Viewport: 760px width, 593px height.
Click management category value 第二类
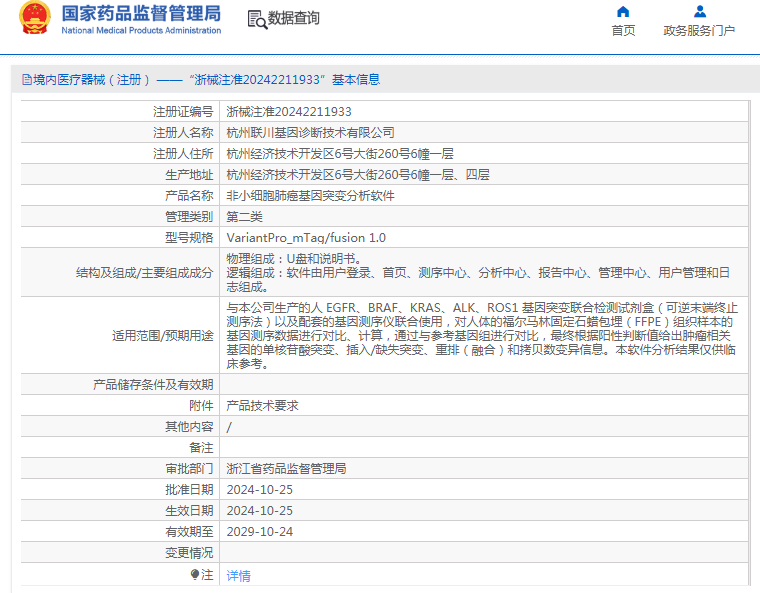click(x=244, y=217)
